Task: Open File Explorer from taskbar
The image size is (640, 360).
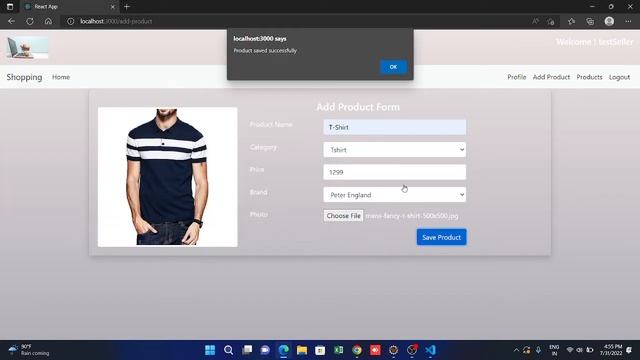Action: pyautogui.click(x=302, y=350)
